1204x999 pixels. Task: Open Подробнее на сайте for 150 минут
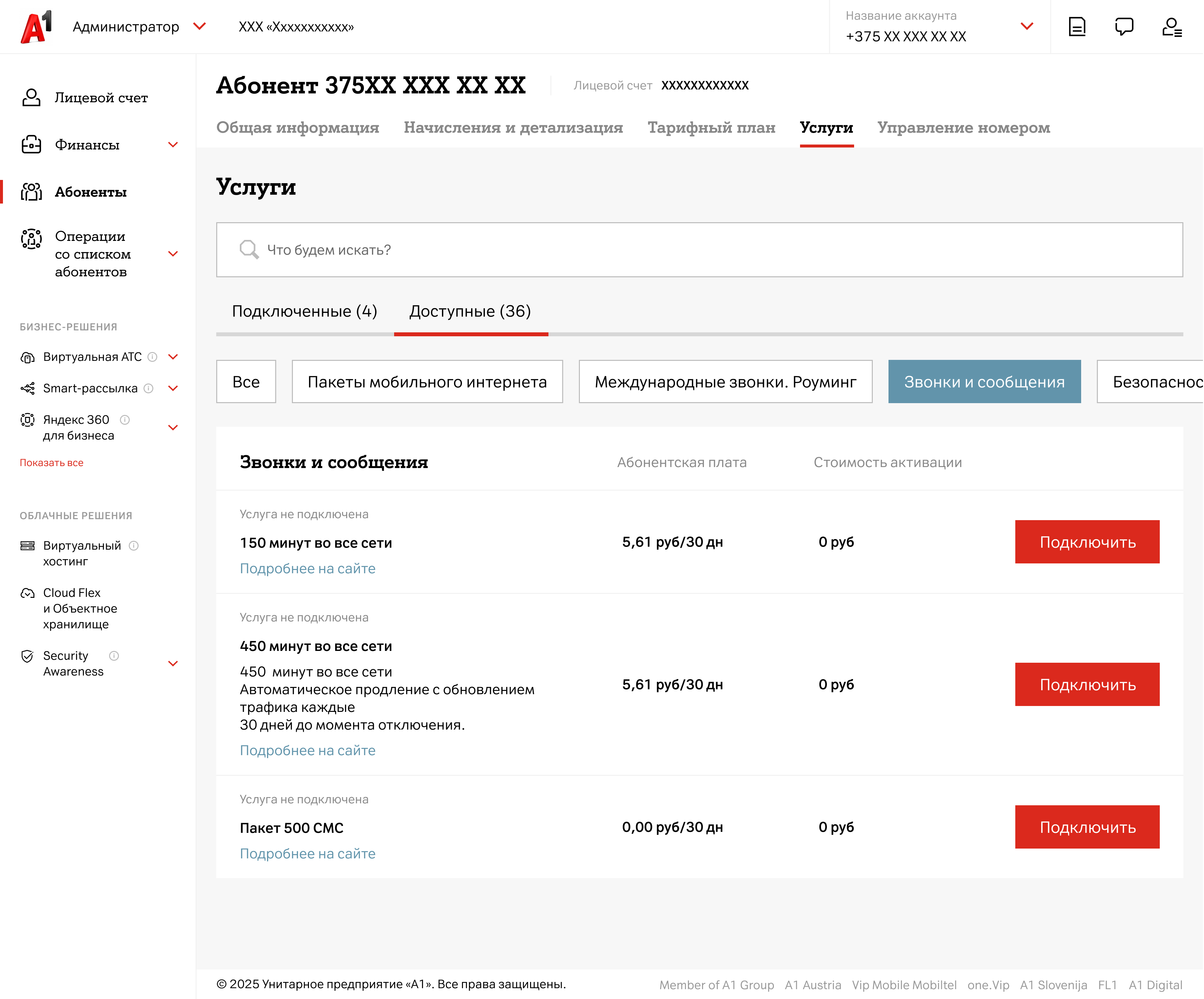tap(307, 568)
